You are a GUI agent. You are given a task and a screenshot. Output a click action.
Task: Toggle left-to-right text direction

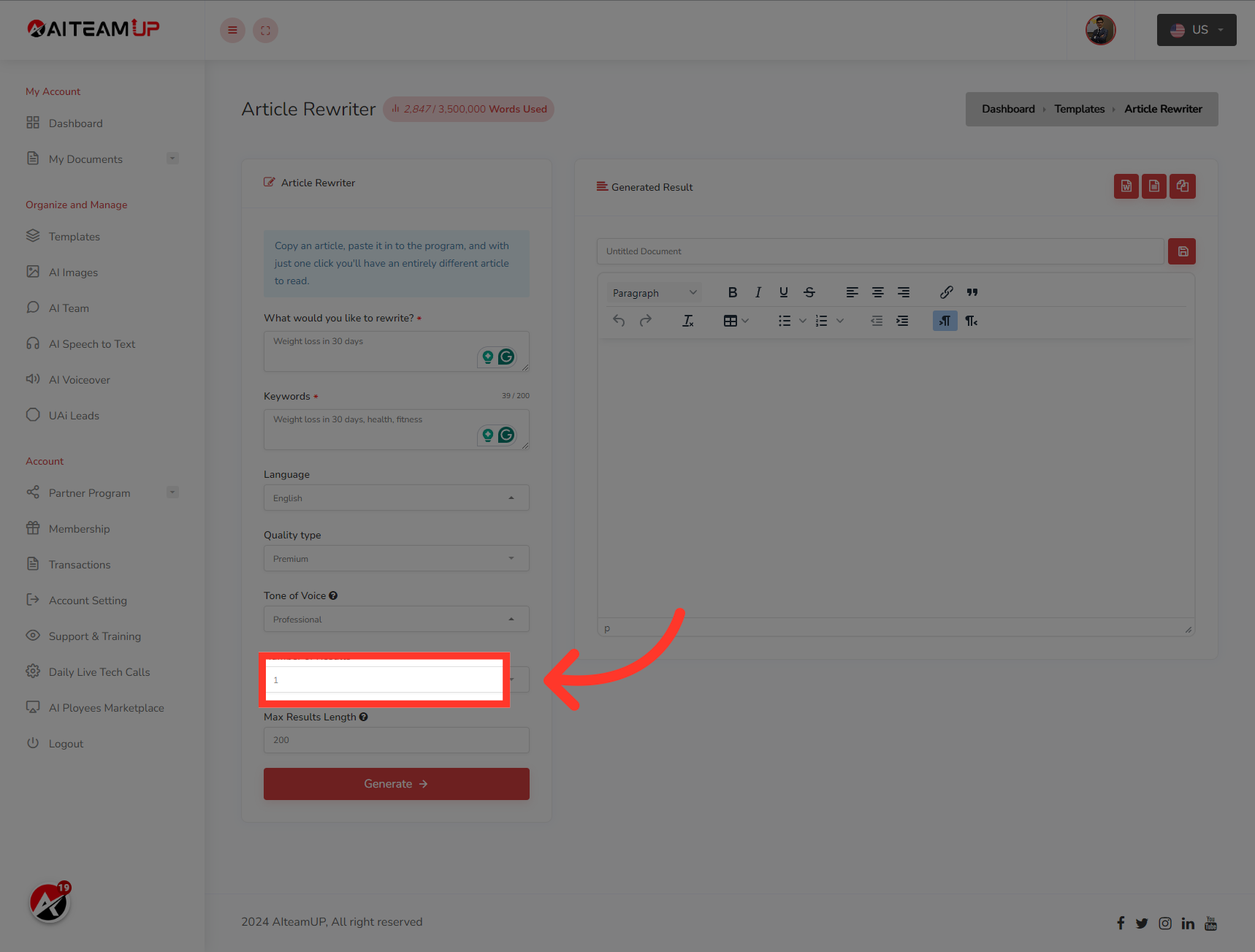[945, 320]
